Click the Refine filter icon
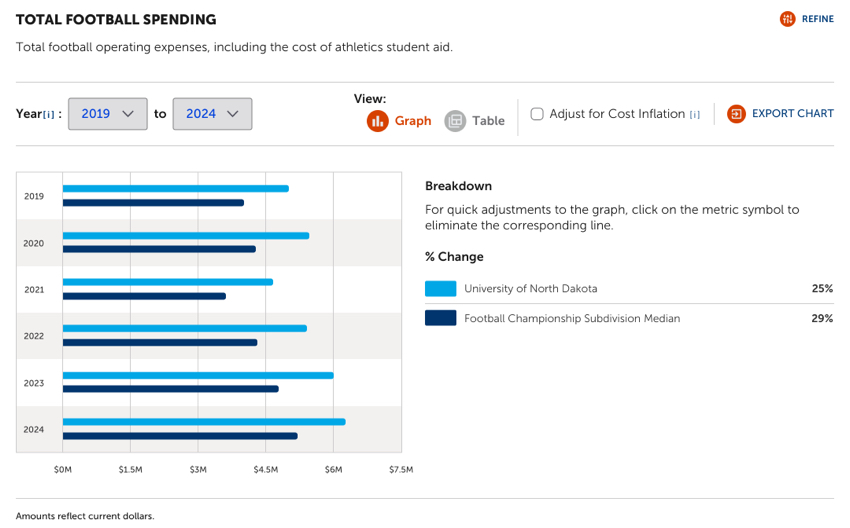 pyautogui.click(x=788, y=19)
